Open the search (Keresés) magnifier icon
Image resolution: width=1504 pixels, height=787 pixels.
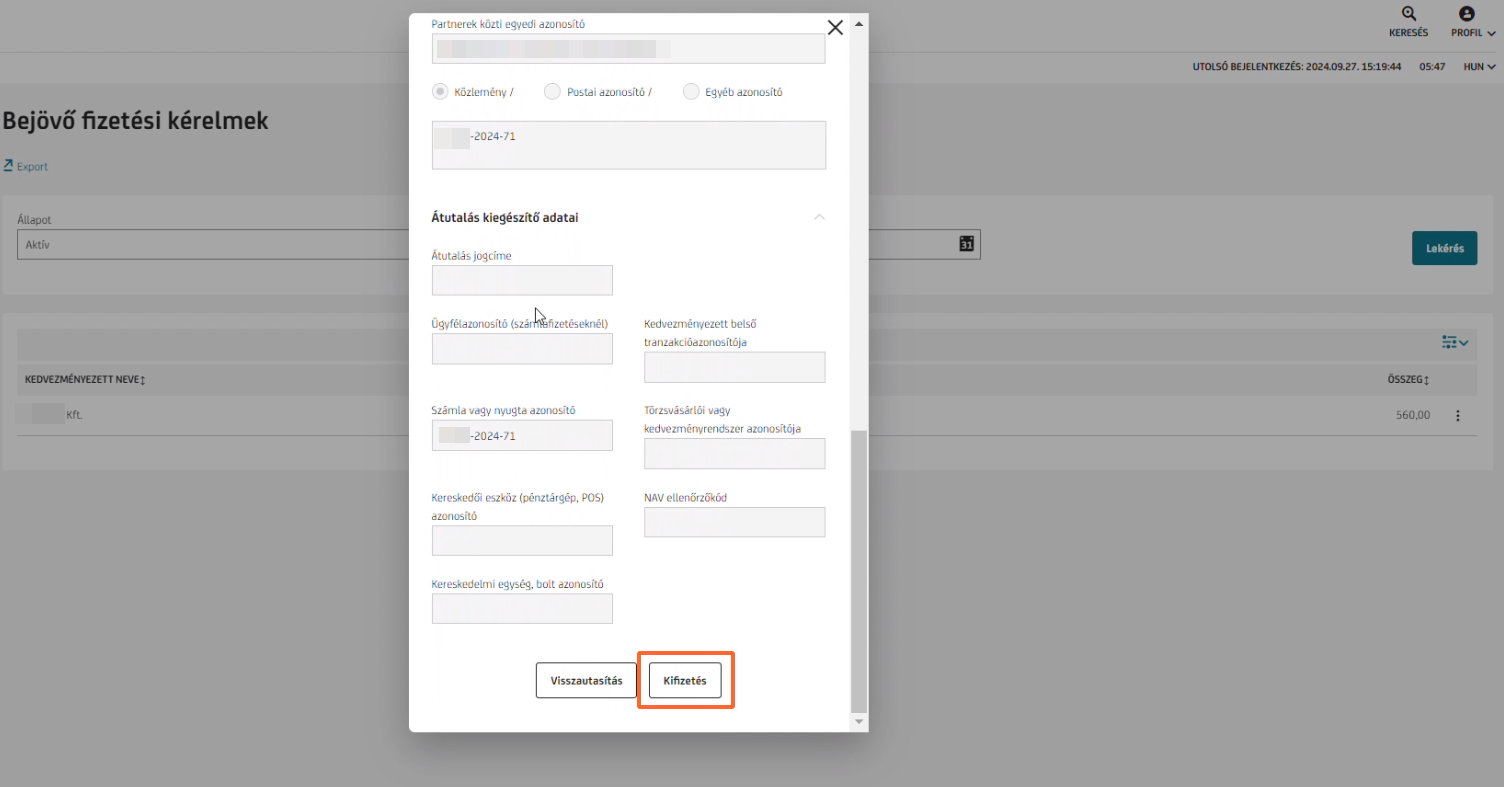tap(1408, 14)
